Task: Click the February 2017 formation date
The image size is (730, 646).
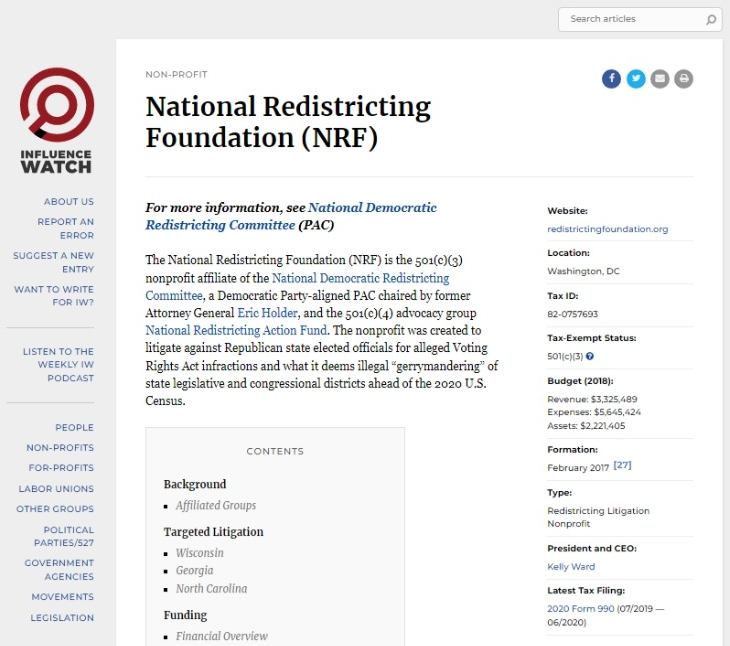Action: click(578, 468)
